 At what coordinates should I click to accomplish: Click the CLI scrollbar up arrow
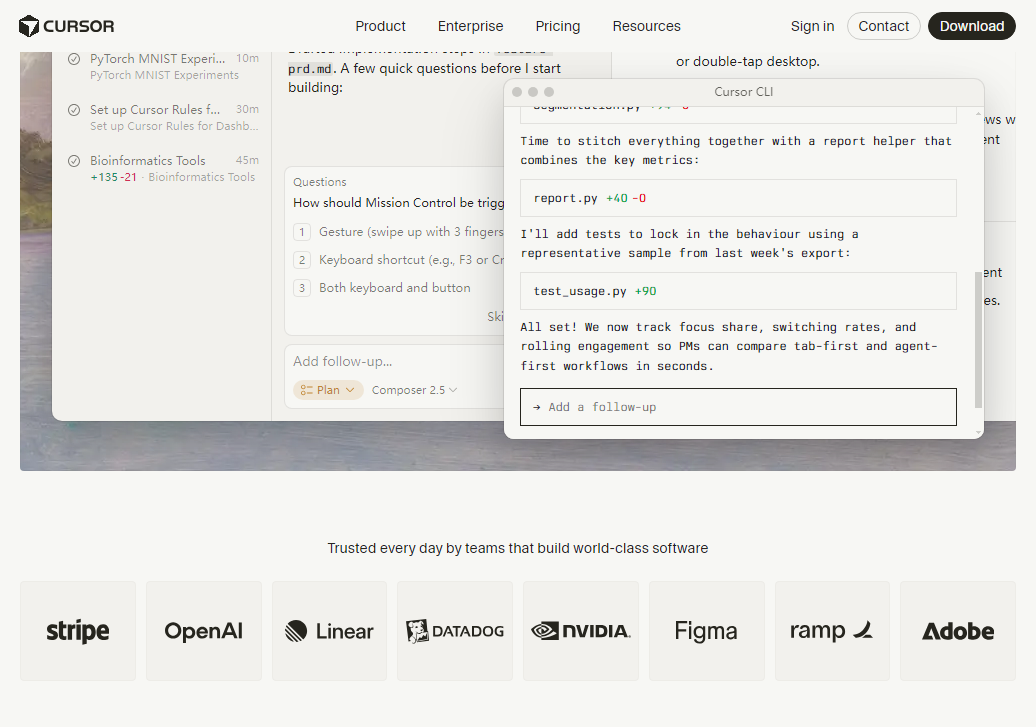978,114
